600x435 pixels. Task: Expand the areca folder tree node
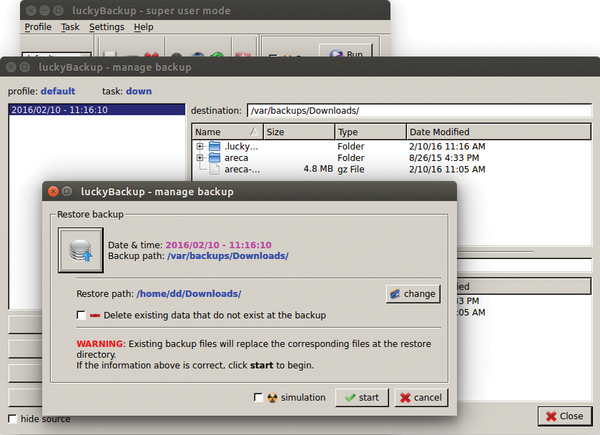point(200,158)
